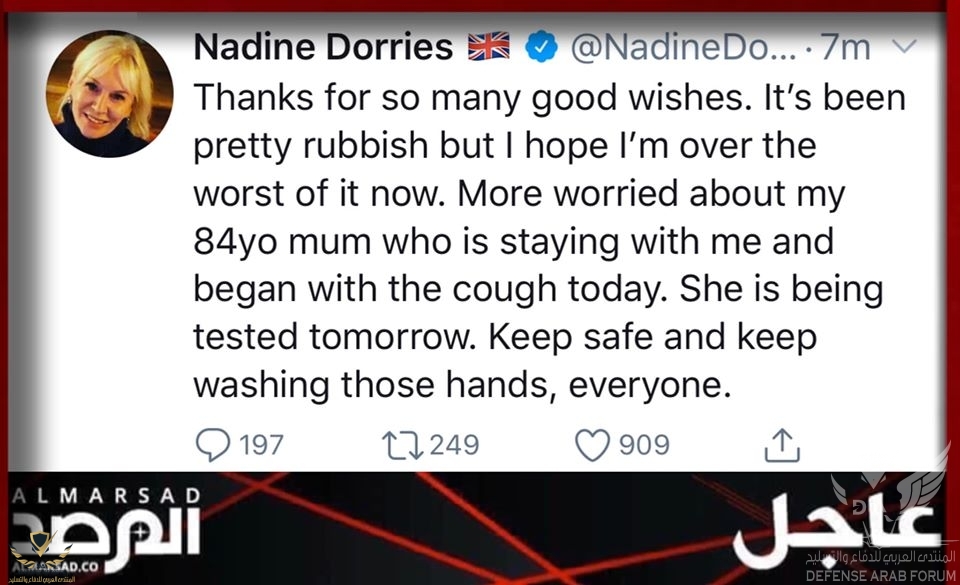The height and width of the screenshot is (585, 960).
Task: Click the 249 retweets count
Action: [454, 444]
